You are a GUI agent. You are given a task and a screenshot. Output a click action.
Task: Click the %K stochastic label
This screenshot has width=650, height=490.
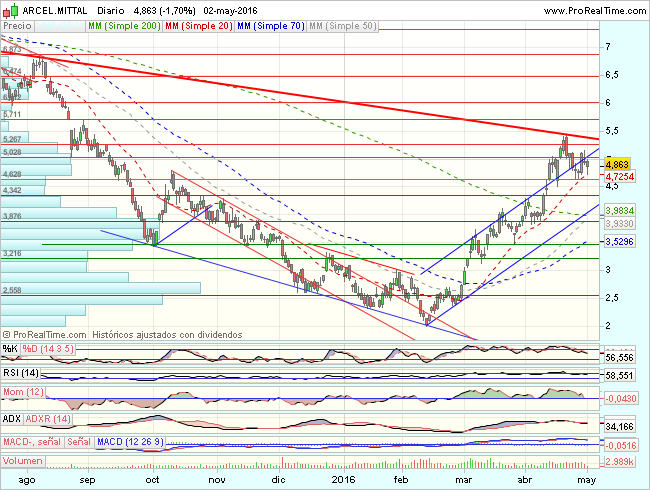[x=10, y=349]
